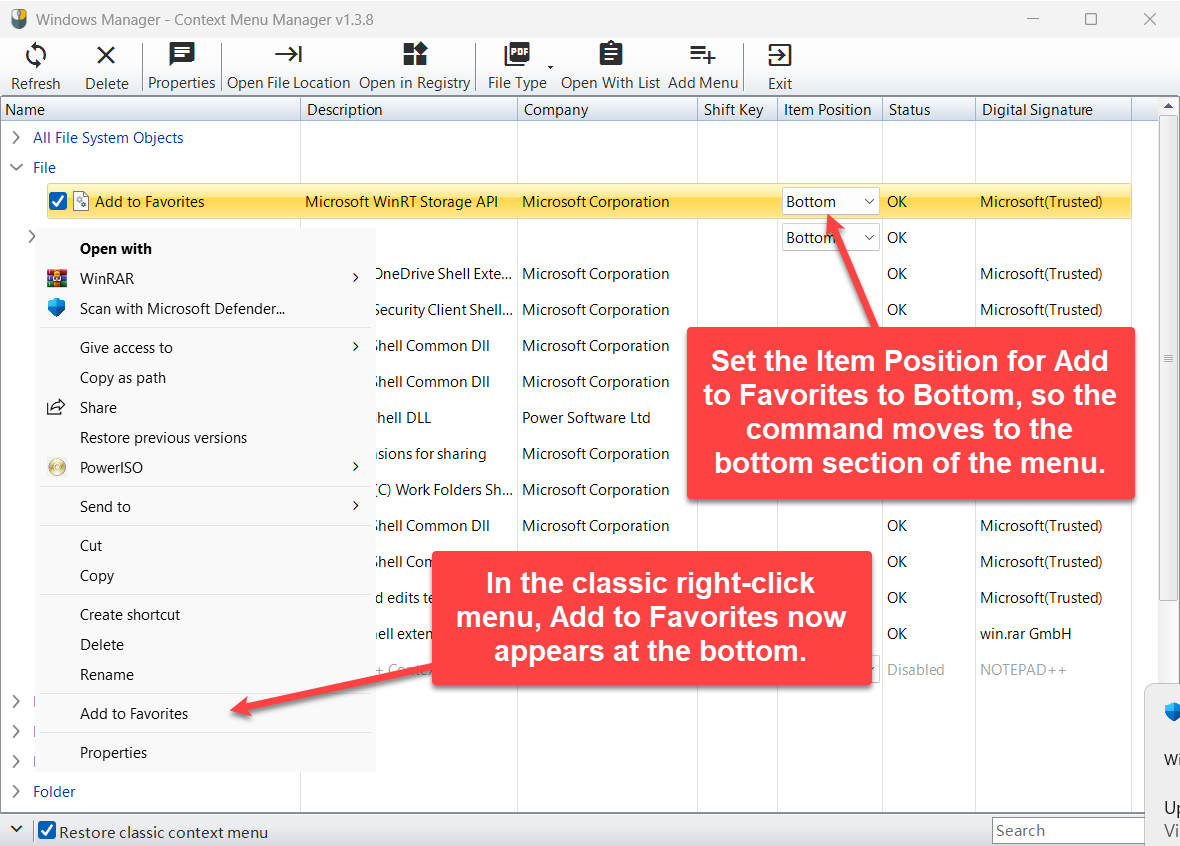
Task: Click the Open With List icon
Action: (x=610, y=54)
